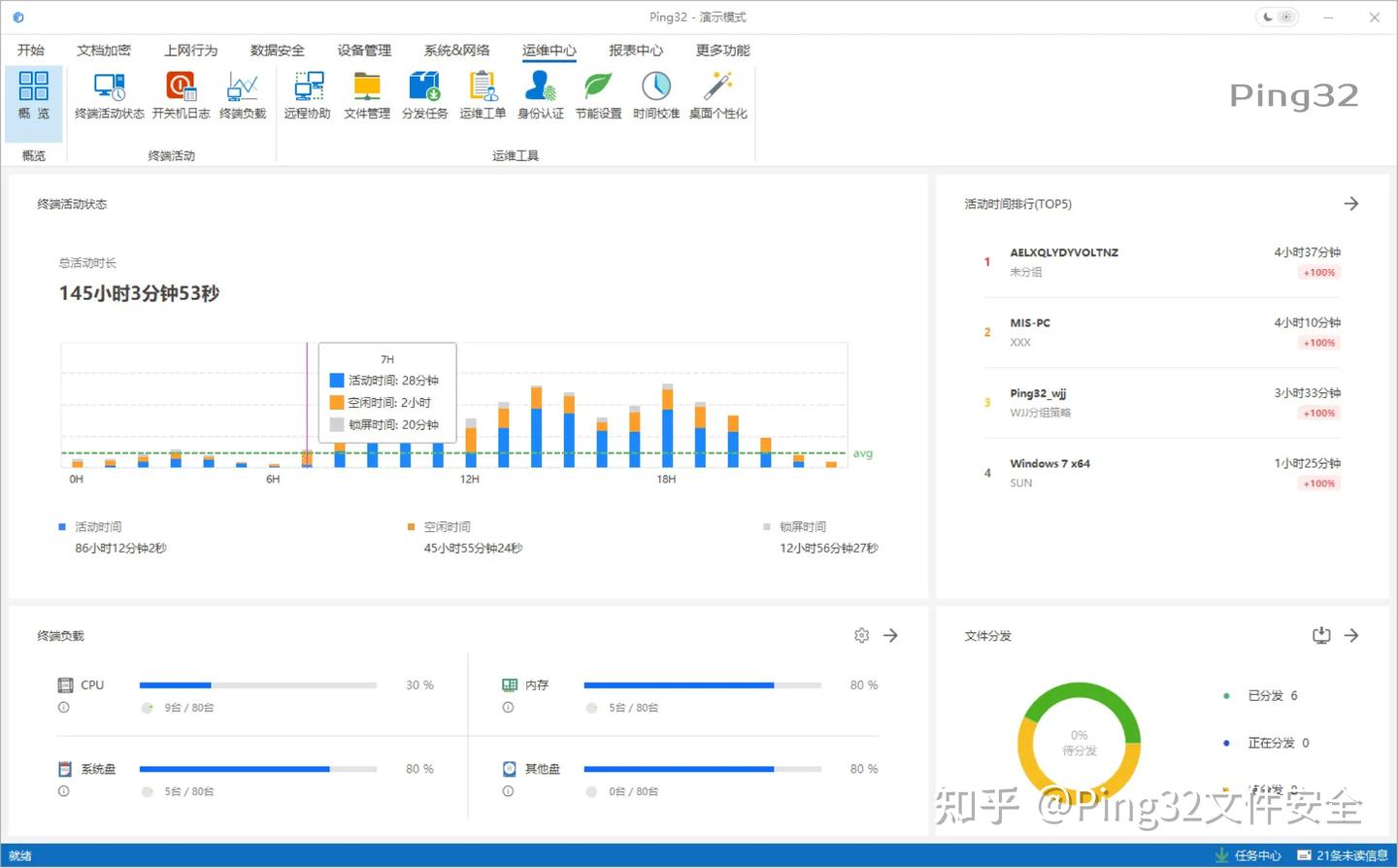Image resolution: width=1398 pixels, height=868 pixels.
Task: Select the 运维中心 tab
Action: (549, 50)
